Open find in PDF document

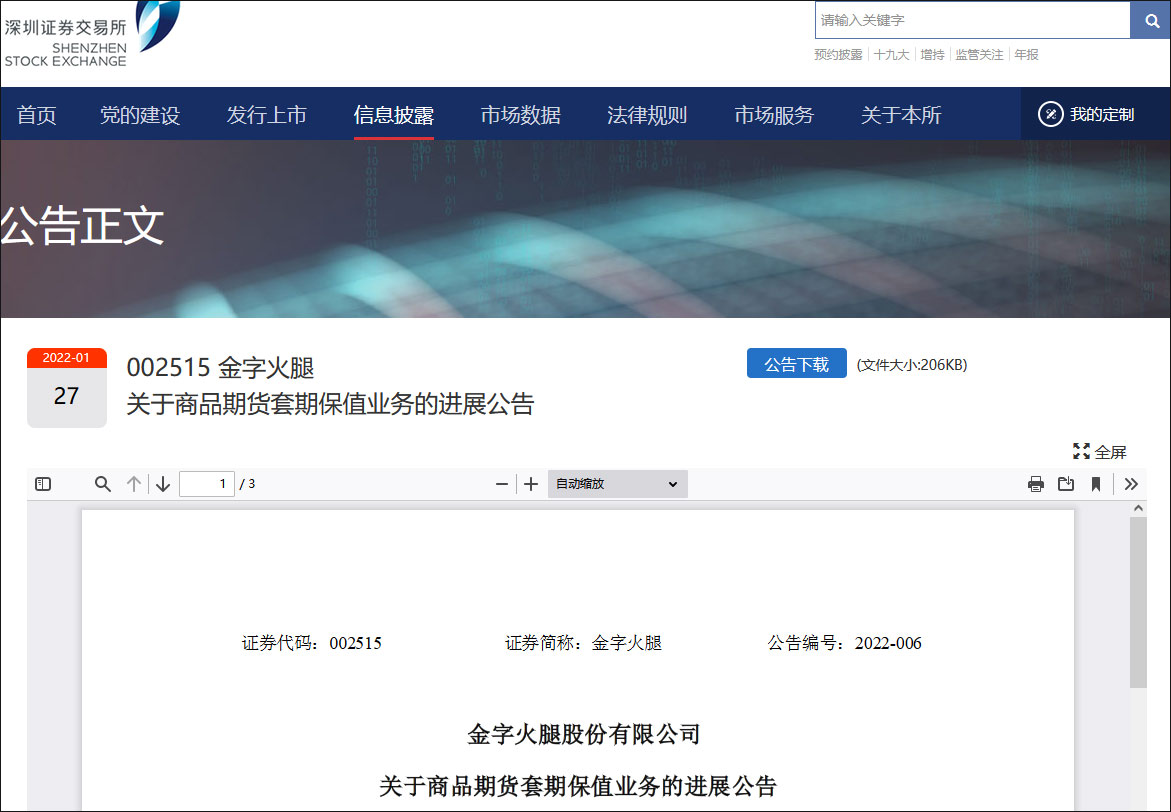(103, 484)
